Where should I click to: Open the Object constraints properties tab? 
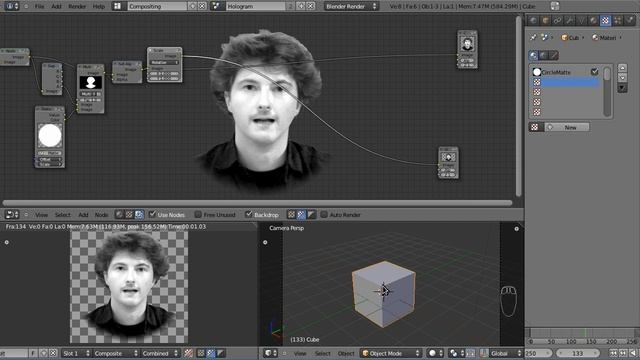(558, 20)
